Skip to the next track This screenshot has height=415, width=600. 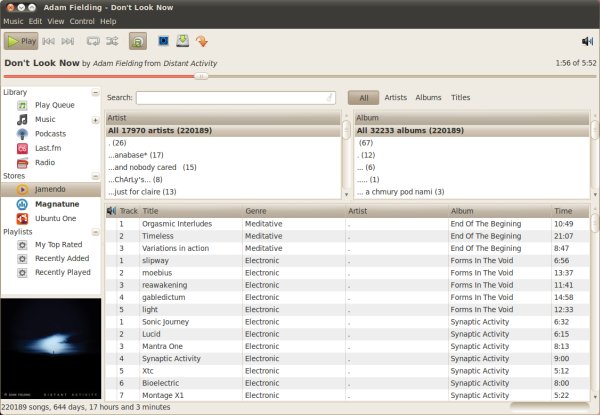(68, 41)
